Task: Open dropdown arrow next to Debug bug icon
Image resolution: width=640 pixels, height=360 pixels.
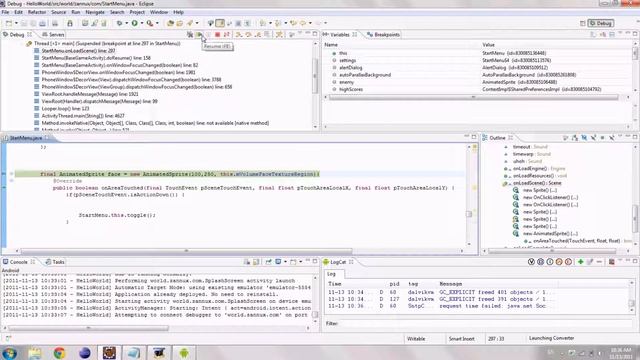Action: tap(127, 23)
